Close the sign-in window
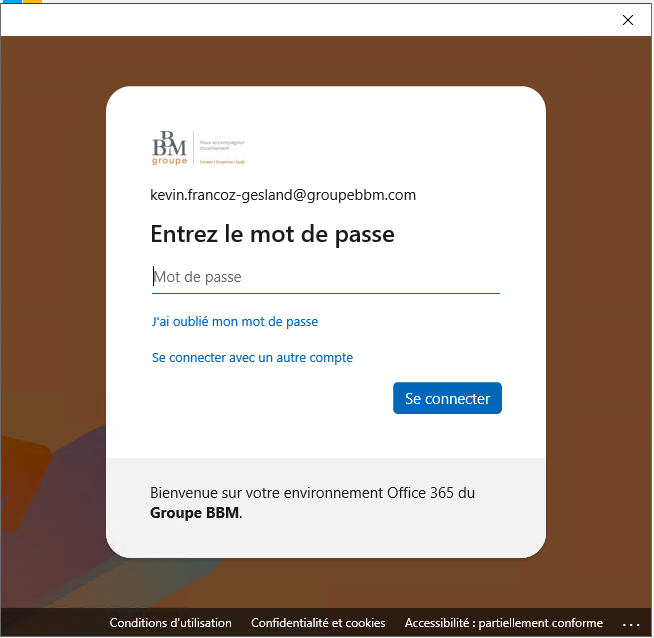The height and width of the screenshot is (638, 654). coord(628,20)
